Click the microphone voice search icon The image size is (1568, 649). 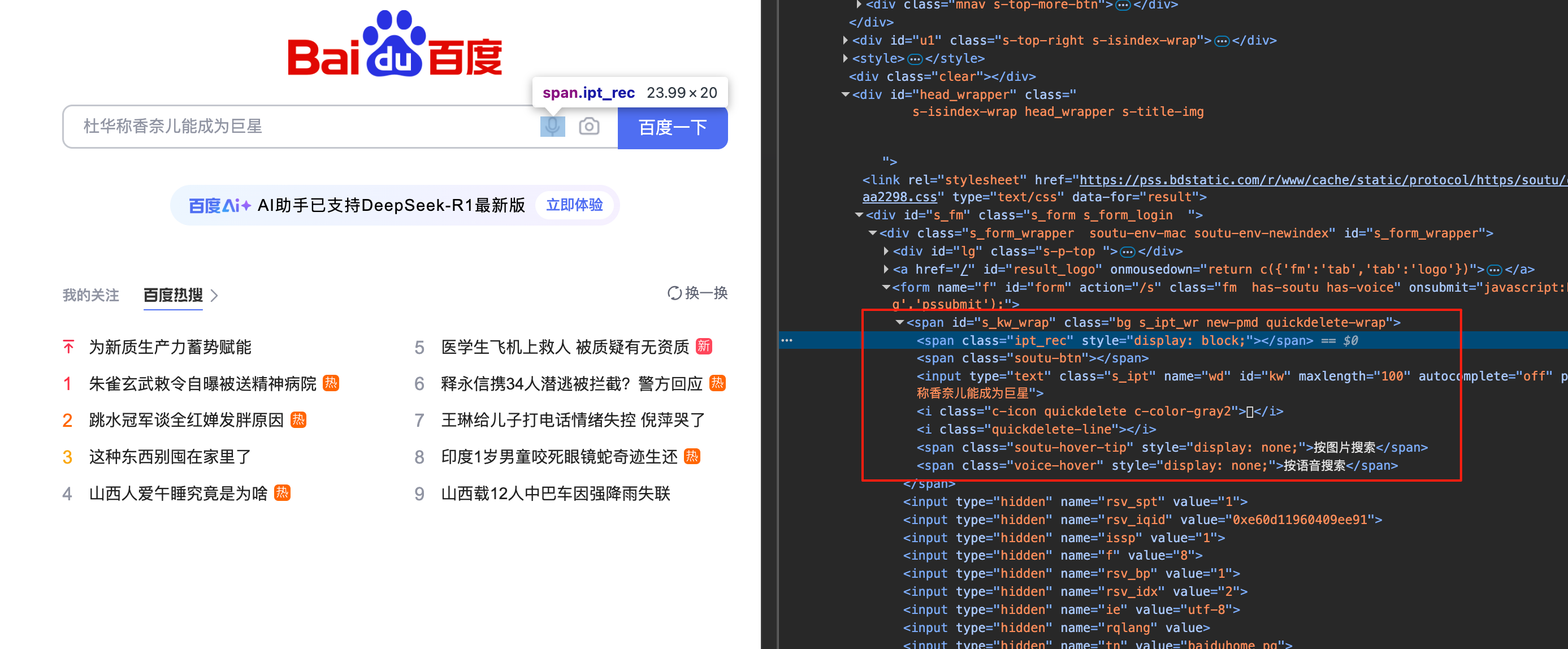[552, 127]
